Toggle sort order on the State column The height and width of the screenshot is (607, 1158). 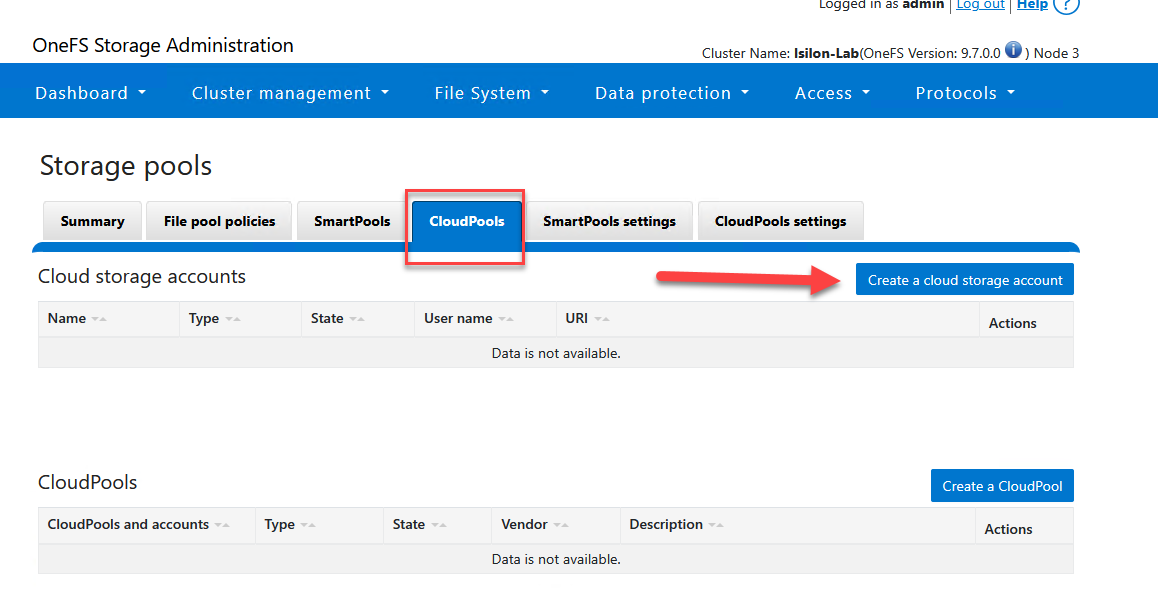pos(358,318)
